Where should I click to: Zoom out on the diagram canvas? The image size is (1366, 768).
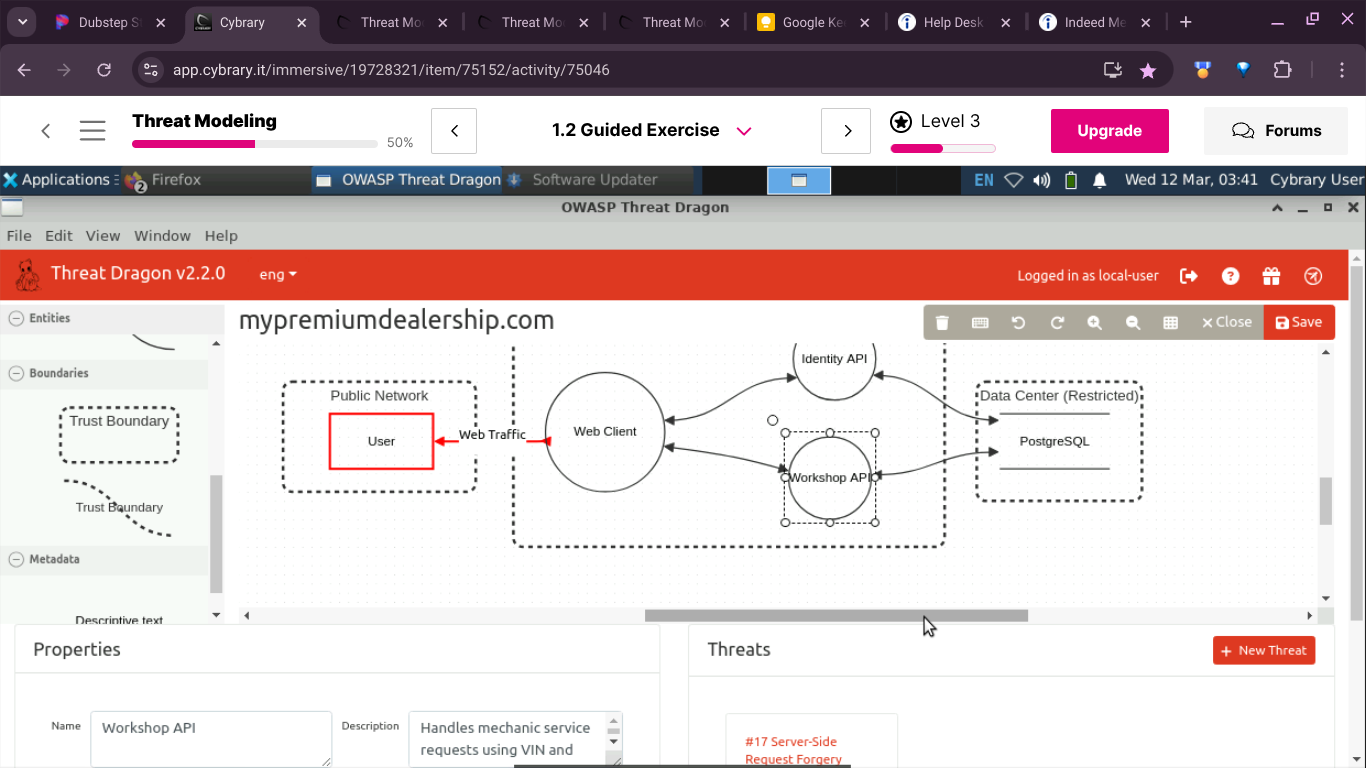(1133, 323)
